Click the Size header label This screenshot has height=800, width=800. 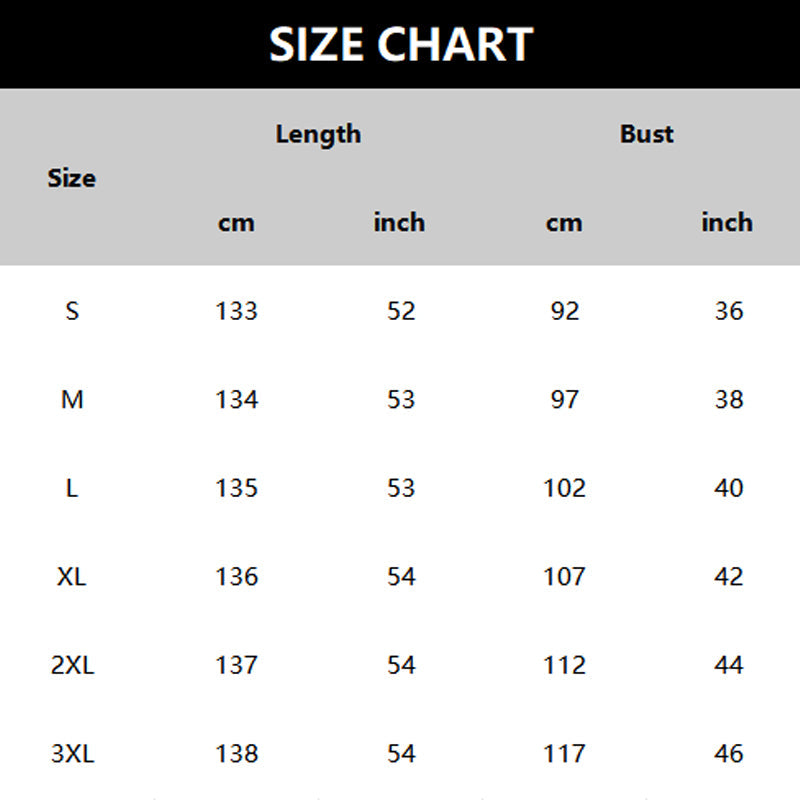[72, 179]
